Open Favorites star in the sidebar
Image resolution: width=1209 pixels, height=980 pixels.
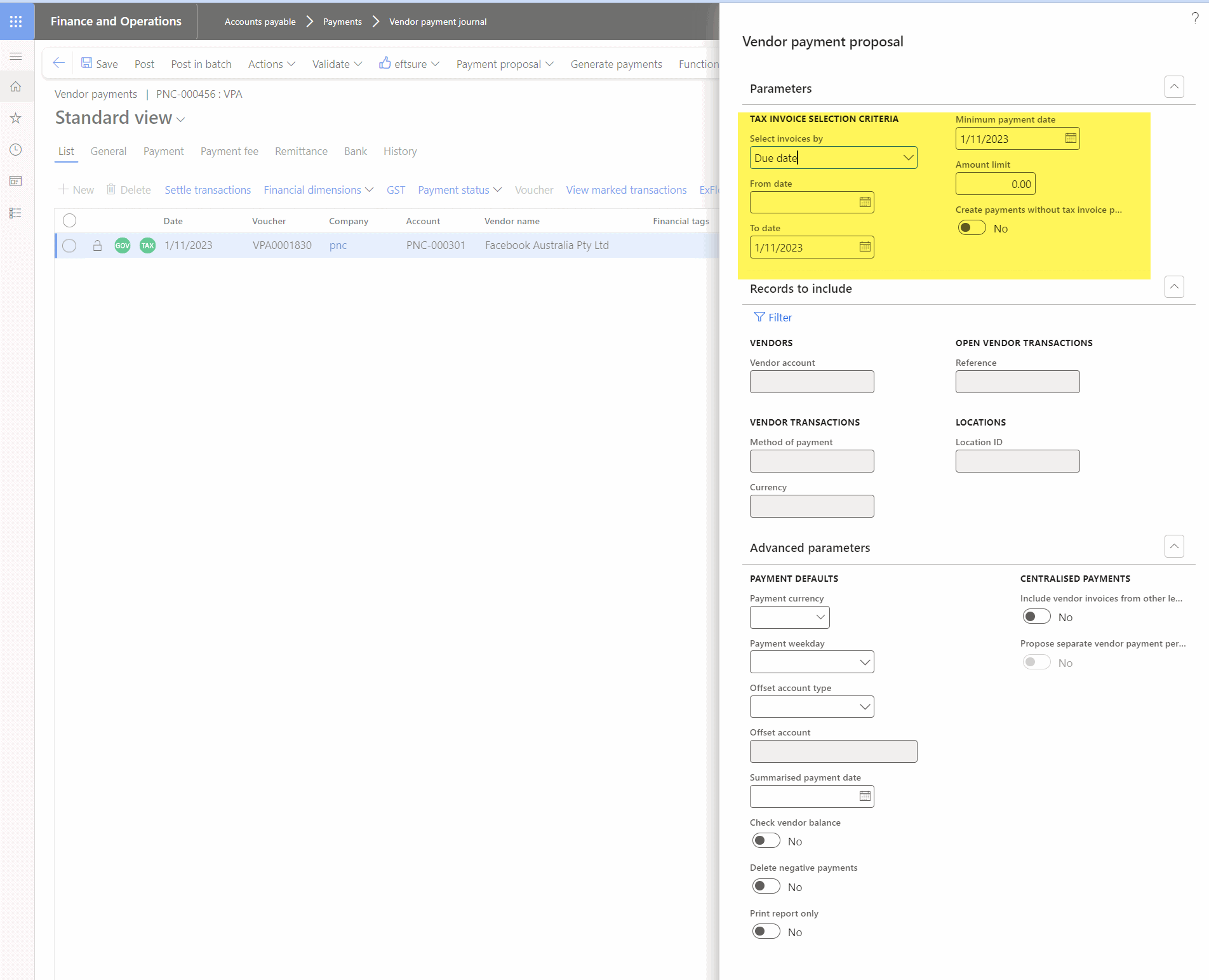[16, 118]
